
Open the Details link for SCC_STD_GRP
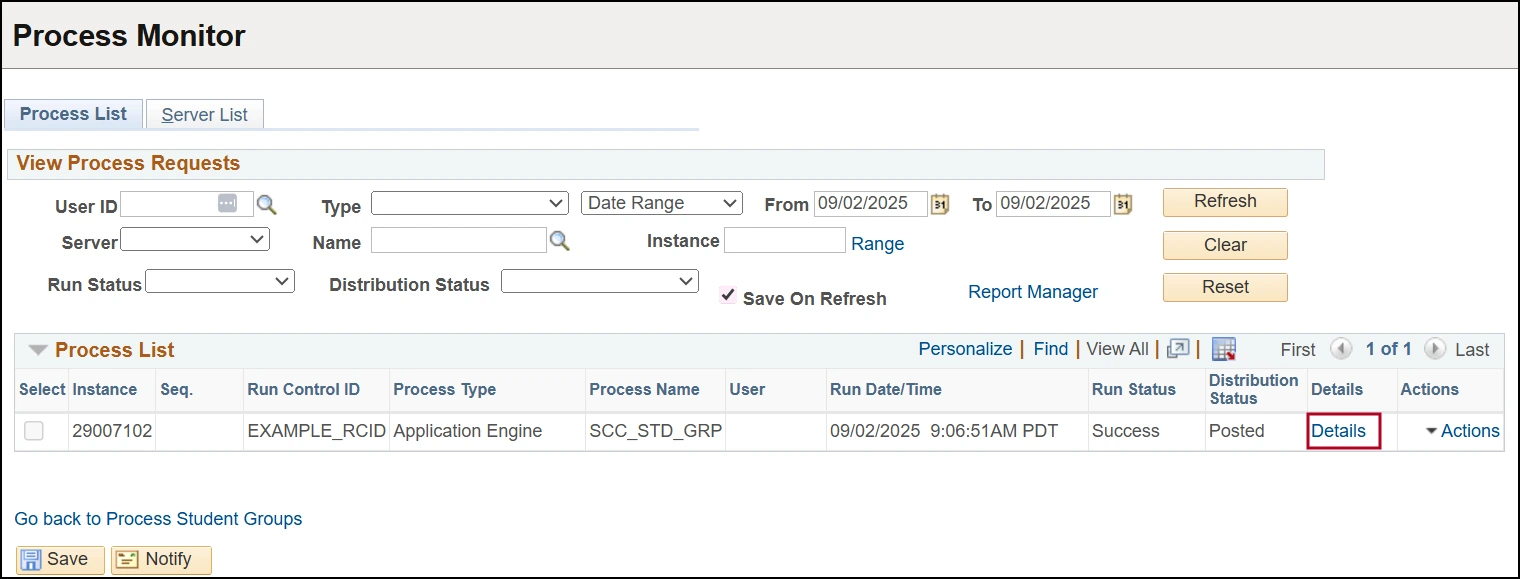point(1338,431)
